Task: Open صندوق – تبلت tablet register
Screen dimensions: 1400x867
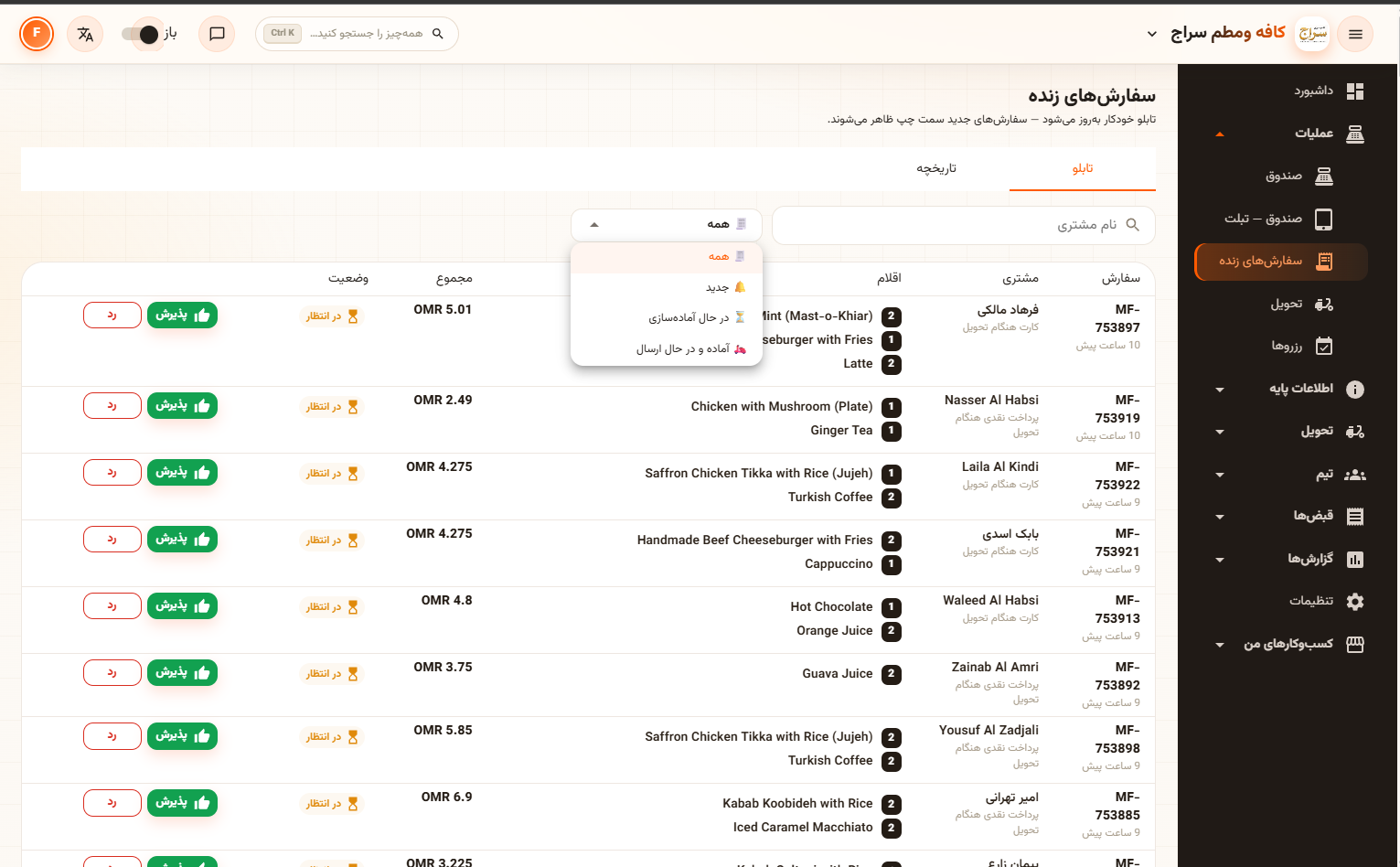Action: click(1280, 219)
